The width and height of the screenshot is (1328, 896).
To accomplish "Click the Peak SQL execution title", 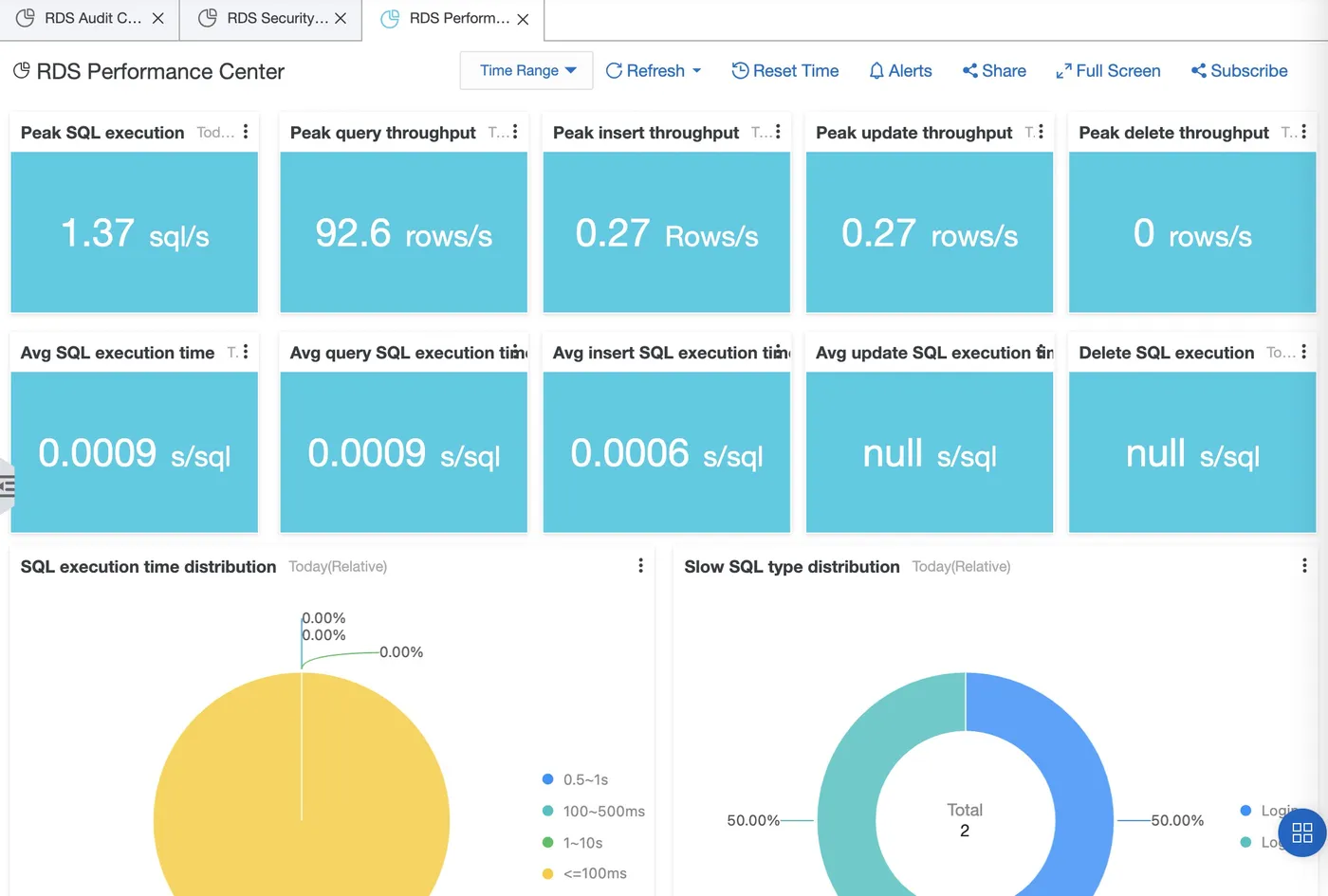I will click(102, 133).
